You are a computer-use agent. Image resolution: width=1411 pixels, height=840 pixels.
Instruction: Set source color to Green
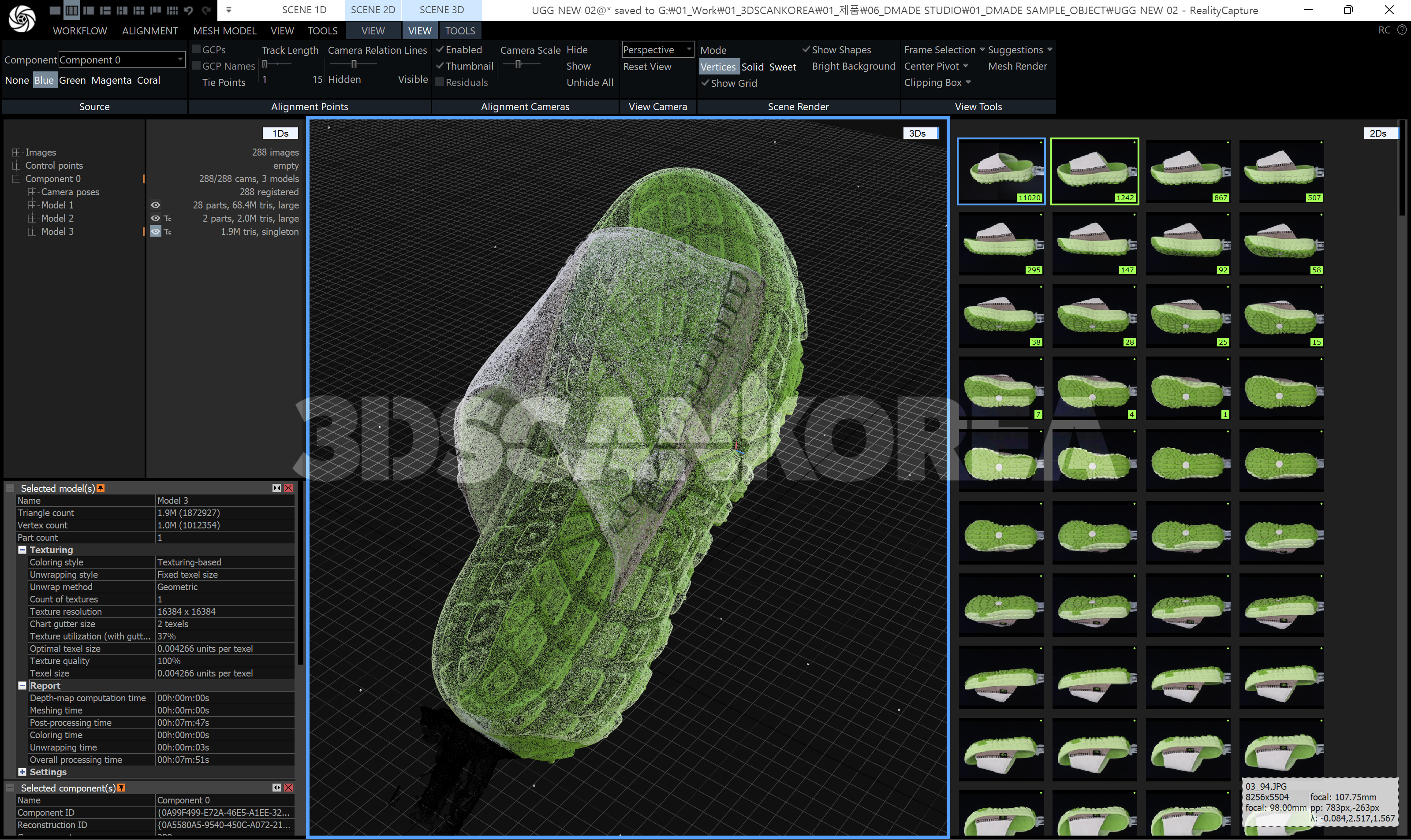72,80
